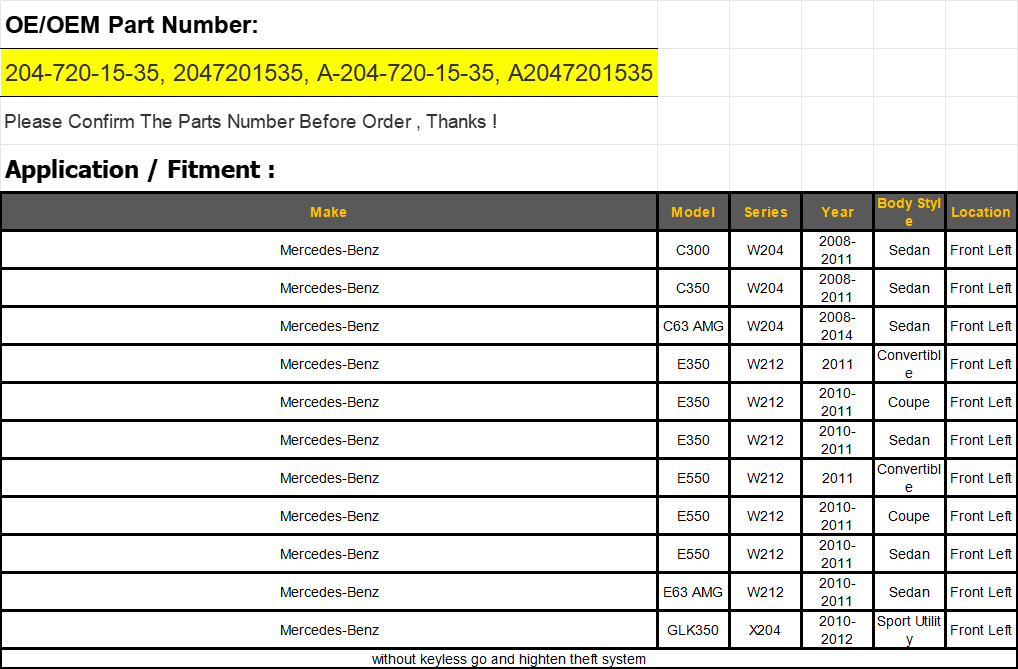Image resolution: width=1018 pixels, height=669 pixels.
Task: Select the 'Sport Utility' body style cell
Action: (x=909, y=630)
